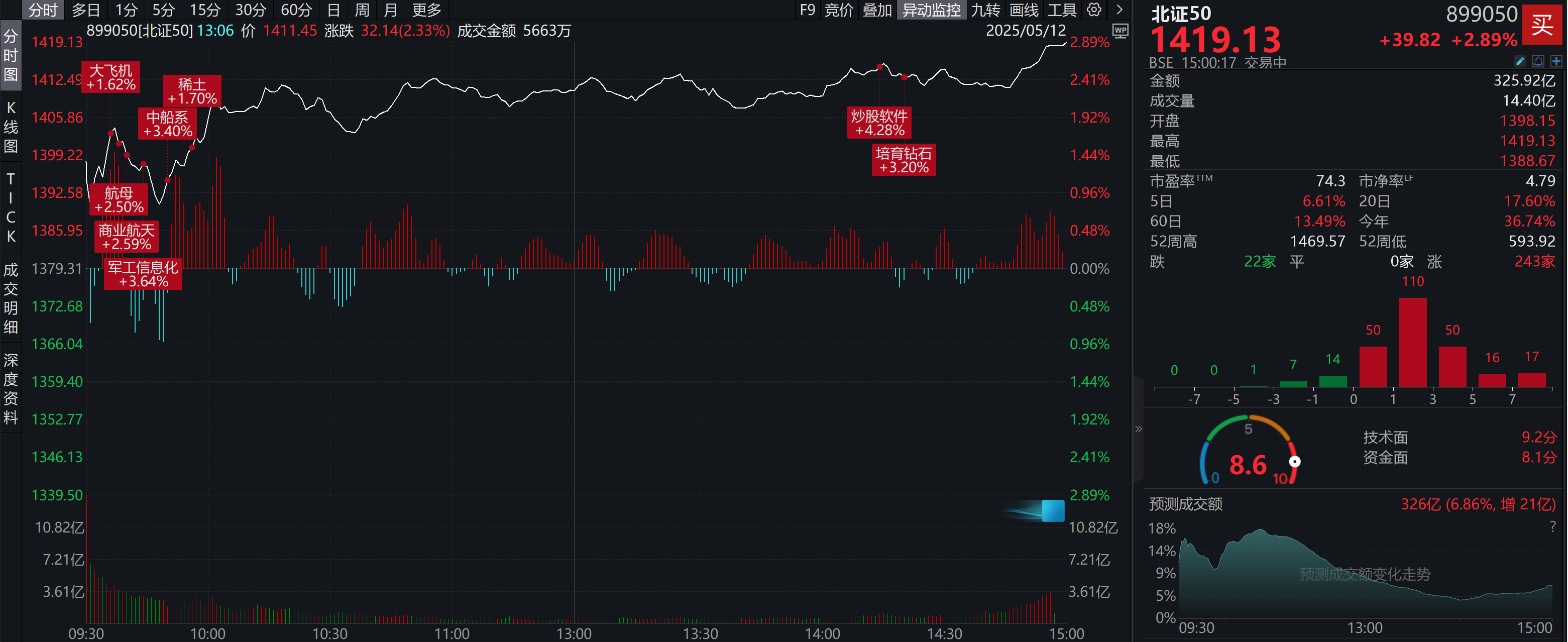
Task: Switch to 日 daily K-line
Action: coord(333,10)
